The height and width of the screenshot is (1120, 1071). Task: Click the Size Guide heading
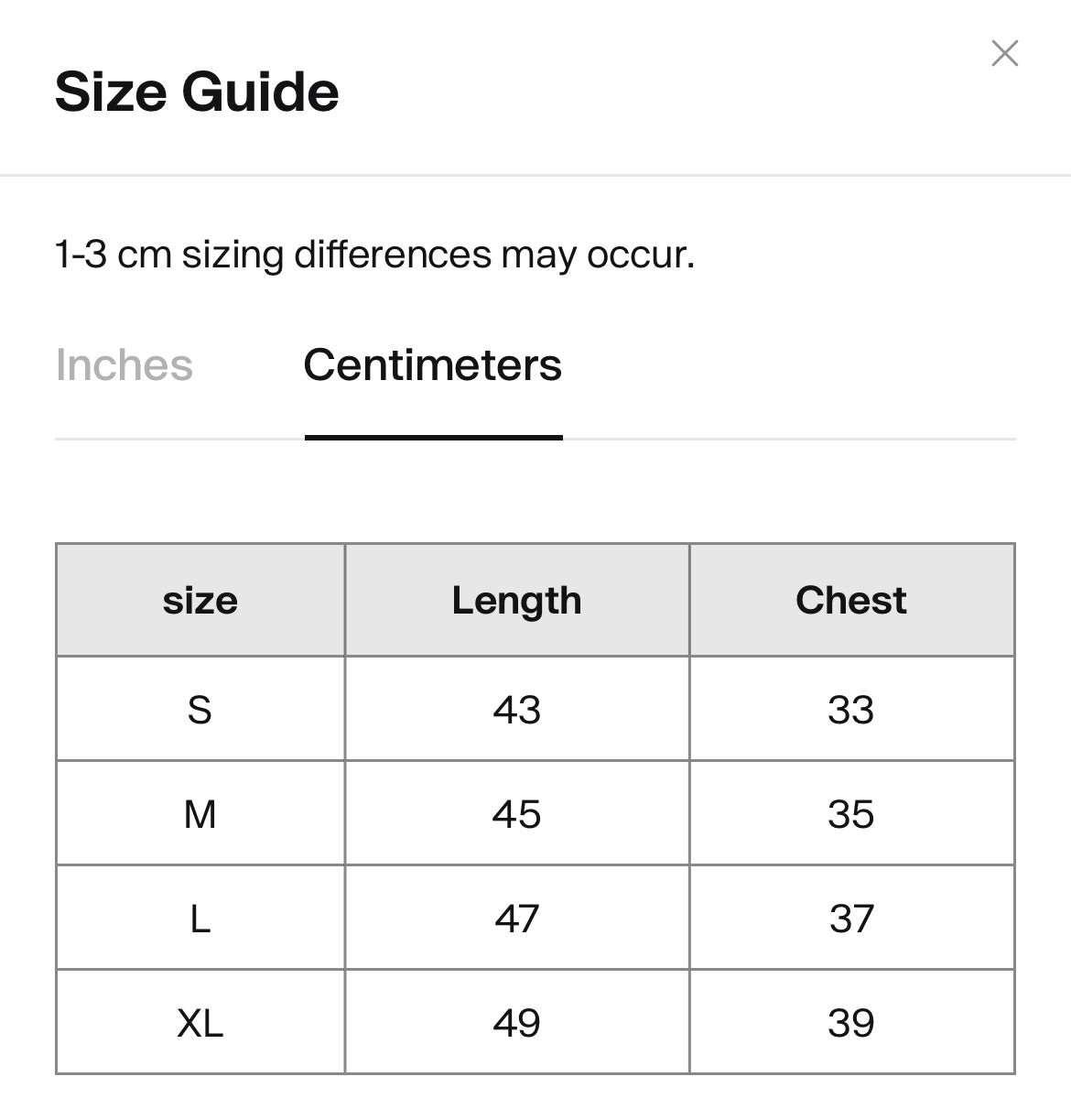click(198, 91)
